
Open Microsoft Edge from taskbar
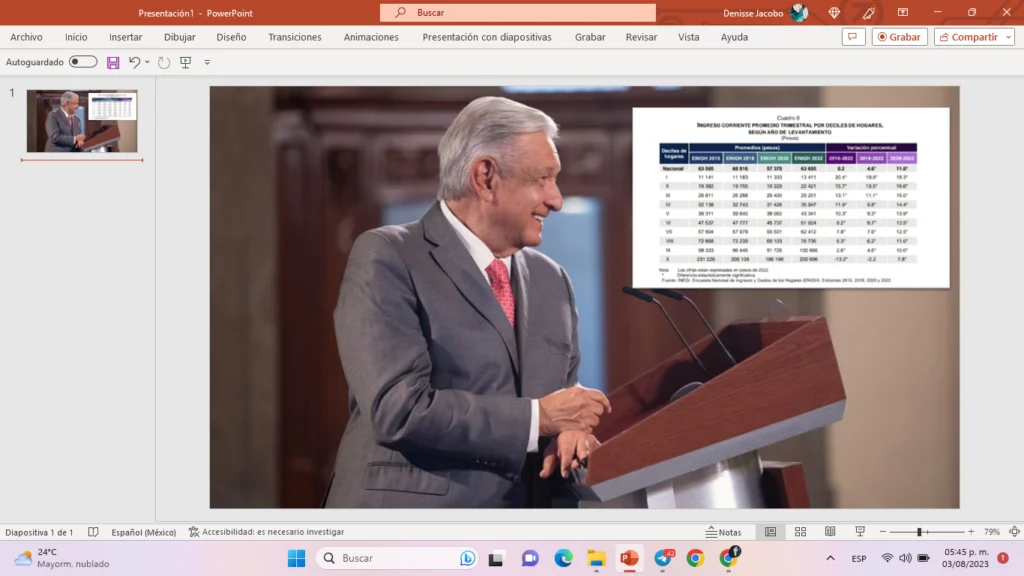point(563,558)
